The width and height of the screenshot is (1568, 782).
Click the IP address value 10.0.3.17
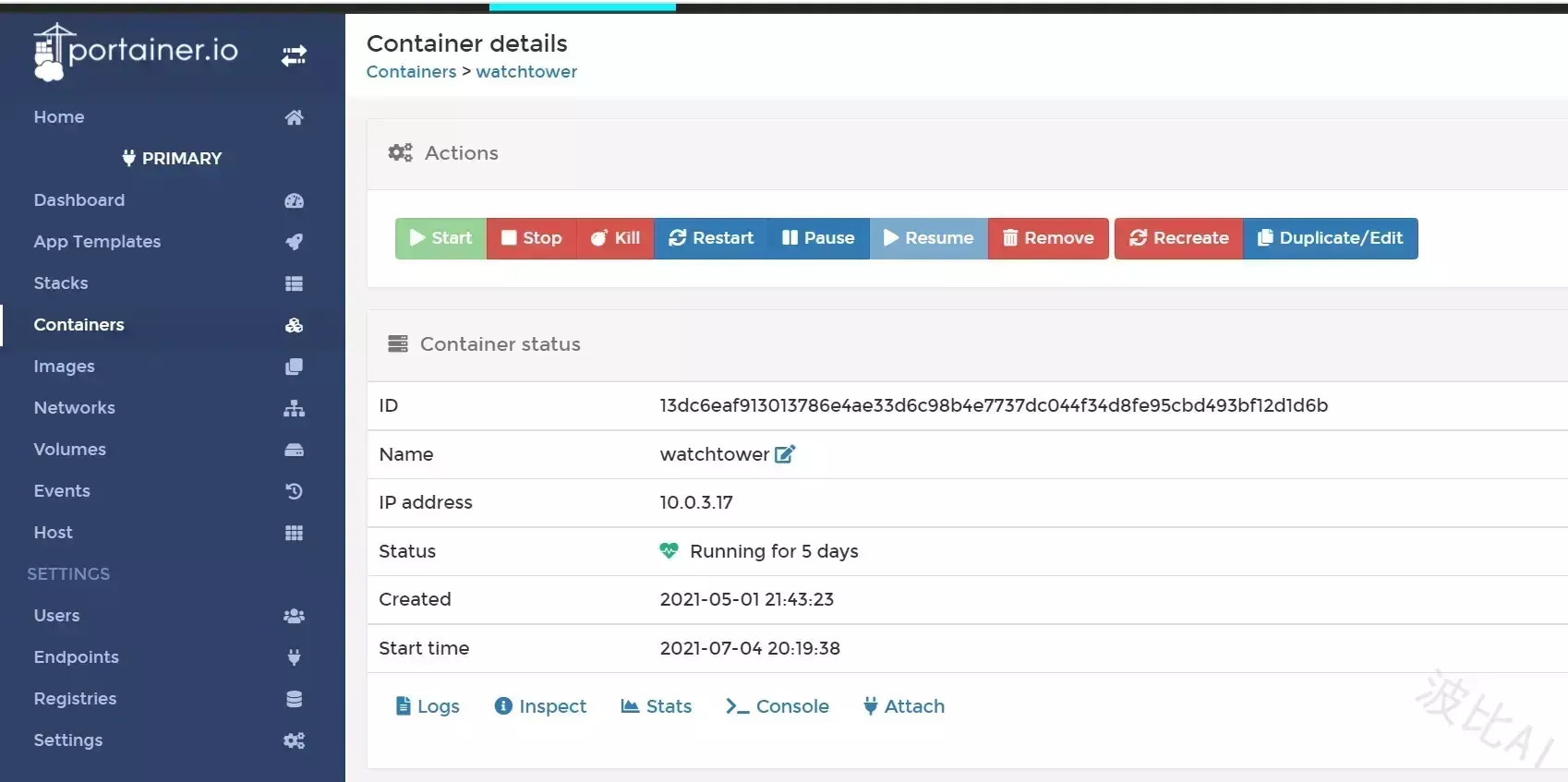tap(696, 502)
